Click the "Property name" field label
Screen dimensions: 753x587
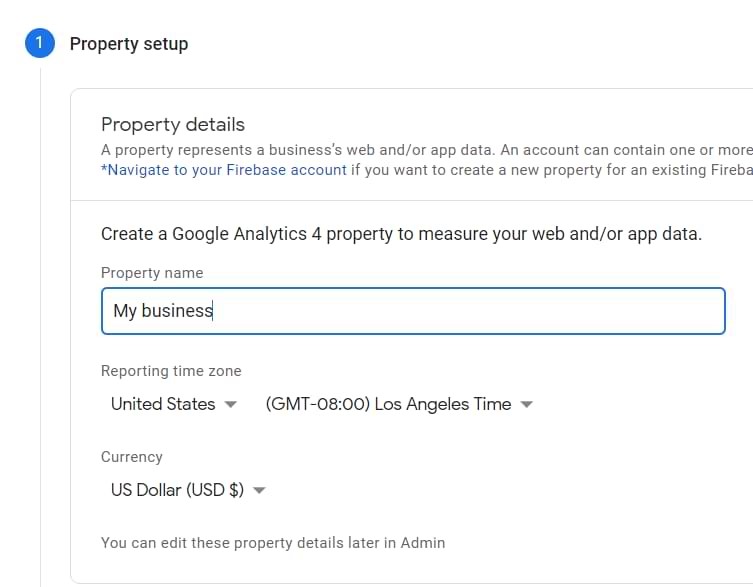[x=152, y=273]
